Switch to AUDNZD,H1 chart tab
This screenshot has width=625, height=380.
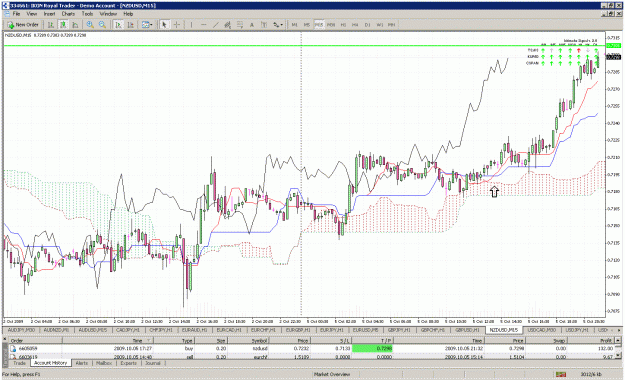[56, 330]
